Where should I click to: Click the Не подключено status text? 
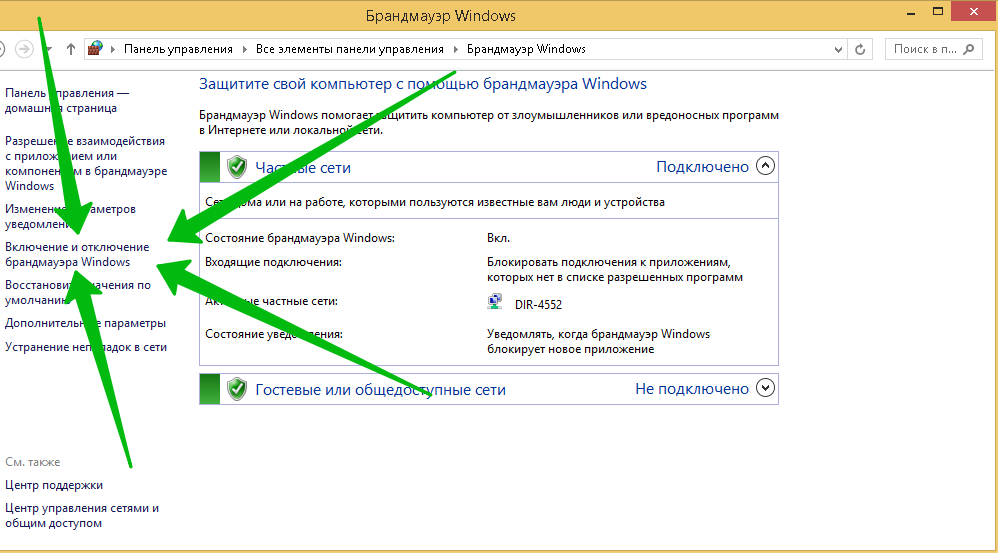point(692,389)
